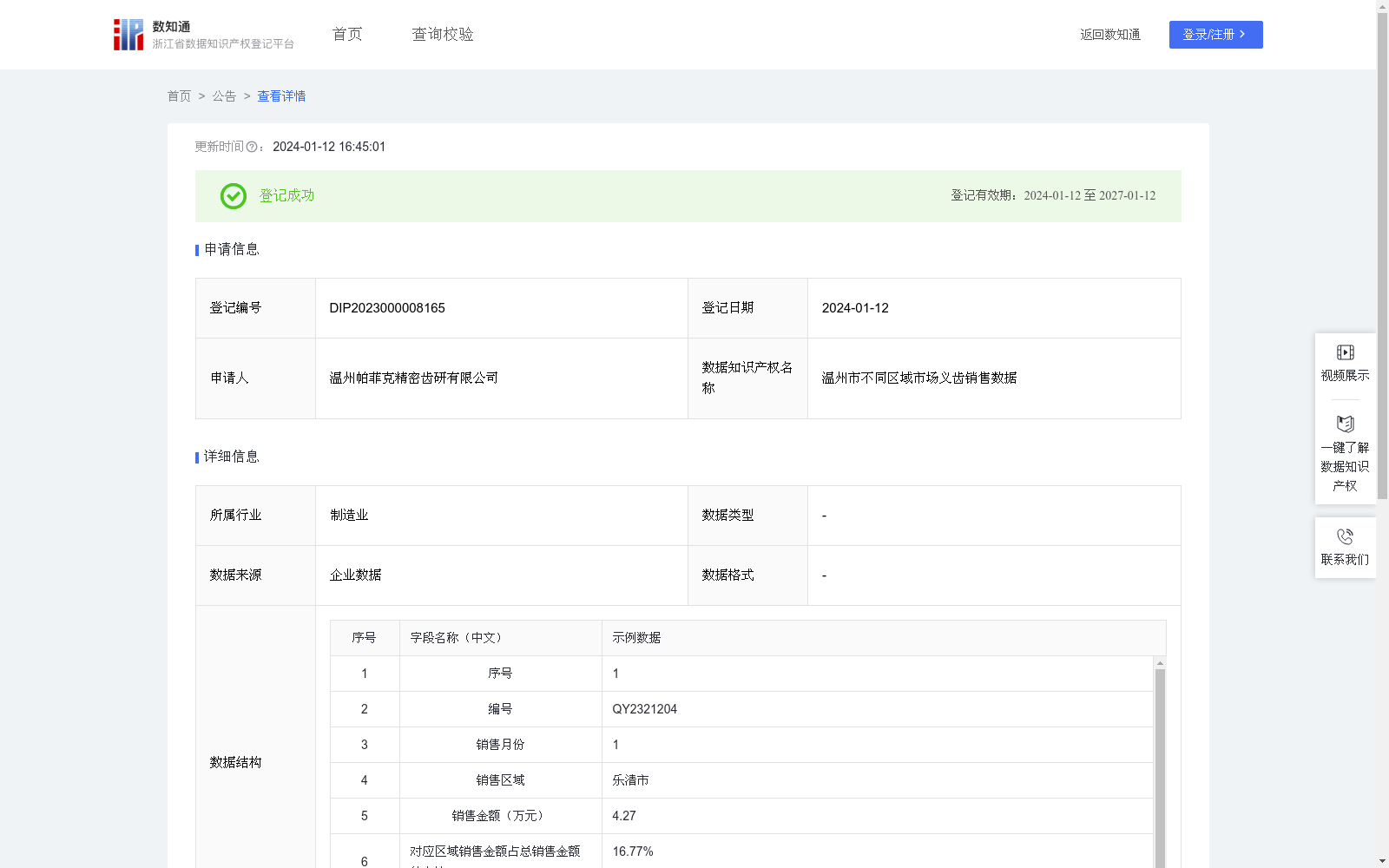This screenshot has width=1389, height=868.
Task: Click the sample value QY2321204
Action: (x=645, y=709)
